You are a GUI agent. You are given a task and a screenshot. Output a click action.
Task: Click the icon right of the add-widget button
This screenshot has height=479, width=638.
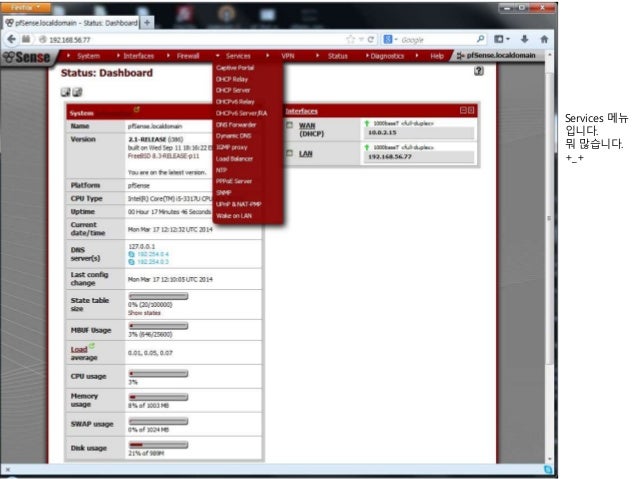(77, 92)
